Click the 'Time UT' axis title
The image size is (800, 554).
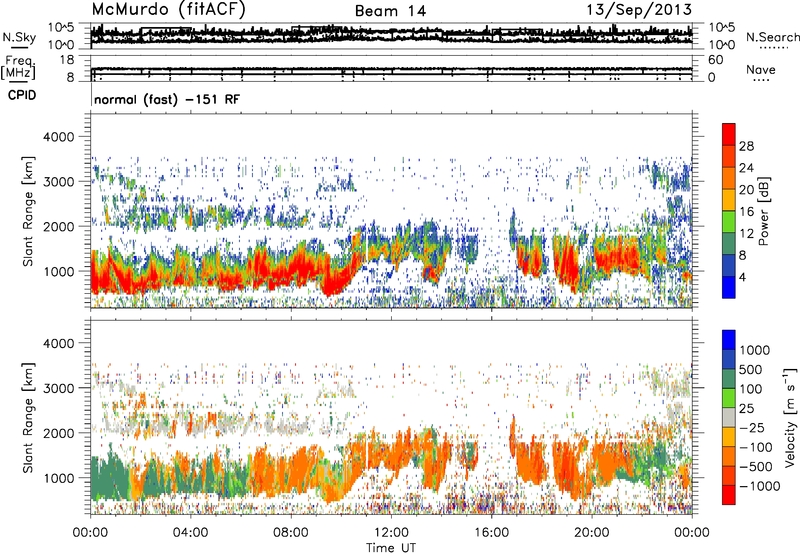pos(391,548)
